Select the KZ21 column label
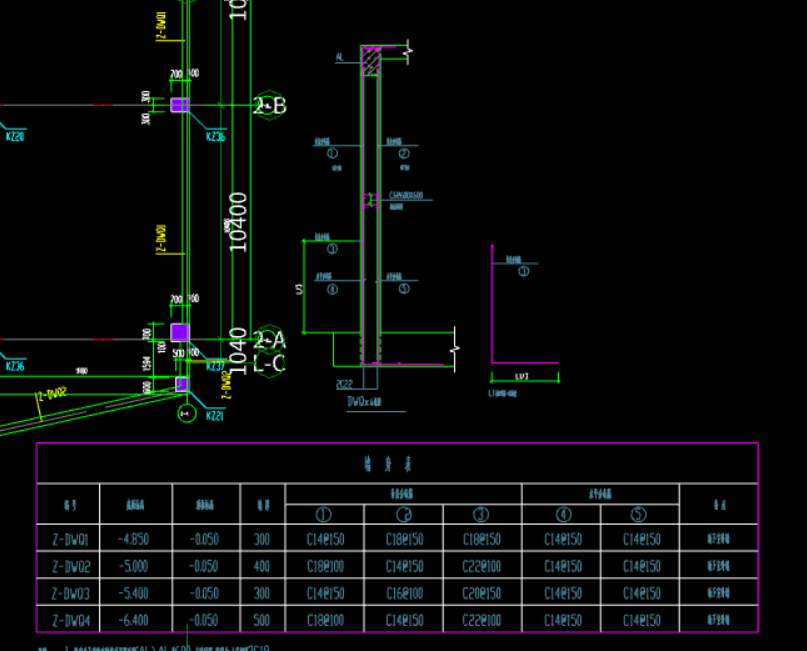807x651 pixels. (x=215, y=416)
